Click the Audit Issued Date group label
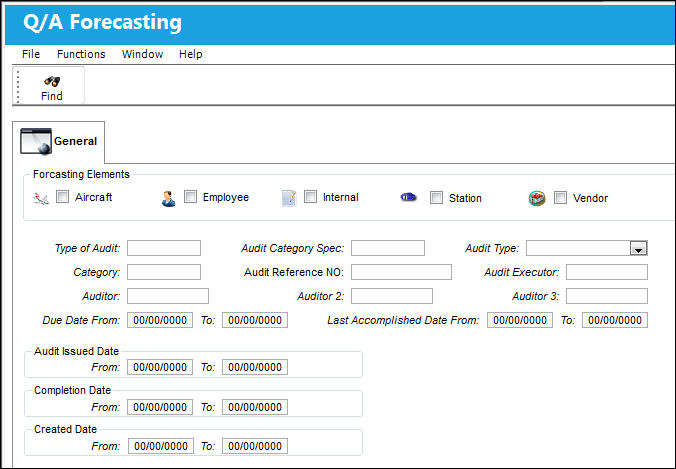 pos(76,351)
